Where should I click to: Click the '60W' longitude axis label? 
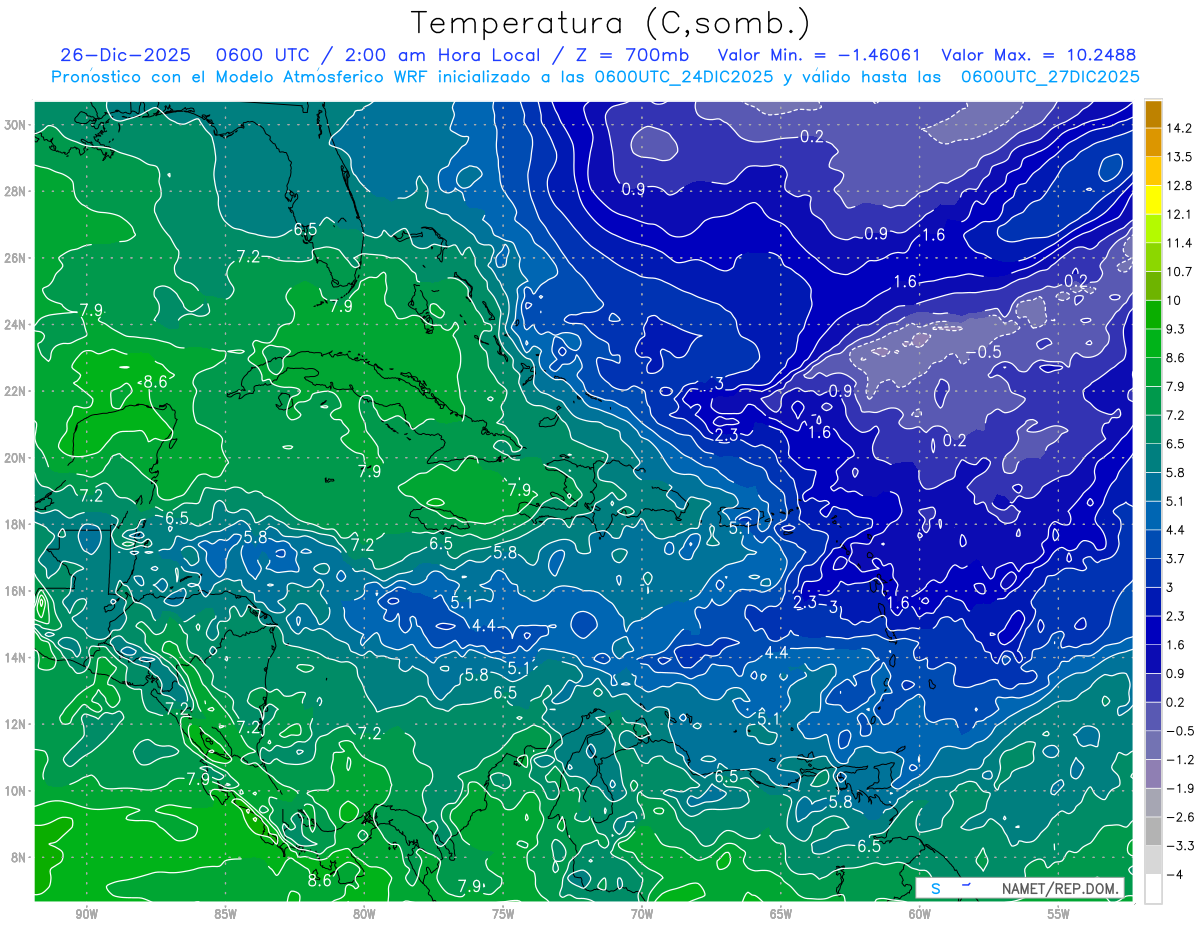920,914
